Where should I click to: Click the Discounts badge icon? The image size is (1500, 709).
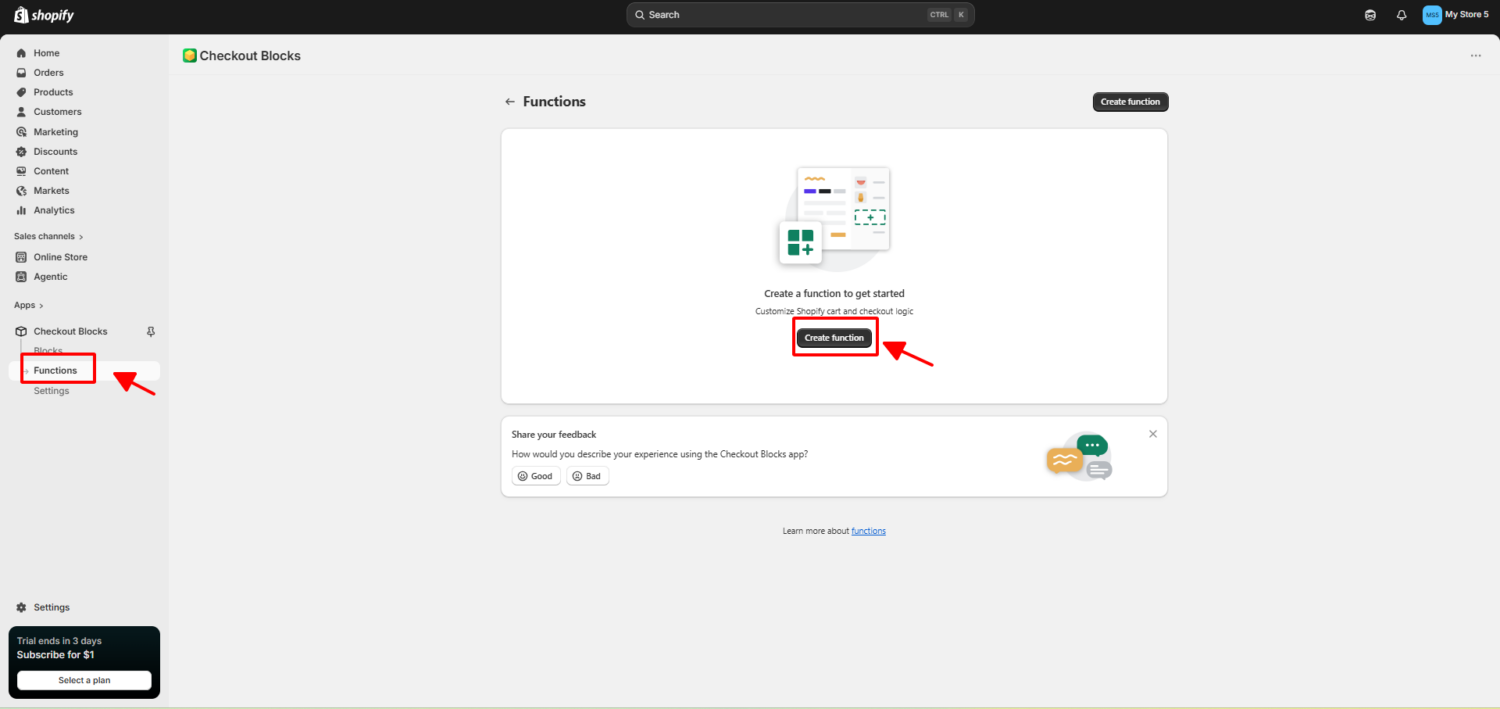(x=22, y=152)
